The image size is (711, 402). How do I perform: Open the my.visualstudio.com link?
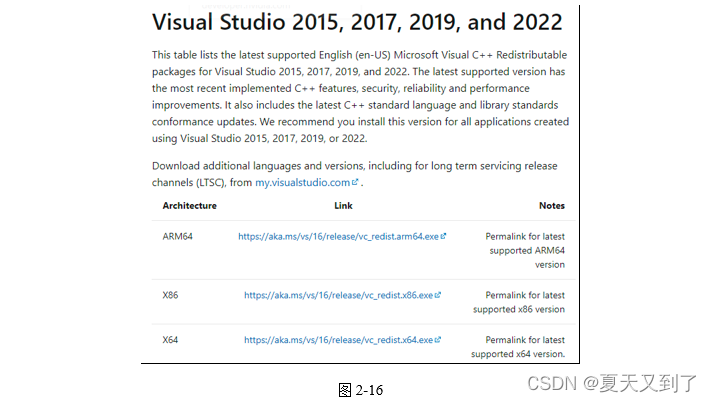tap(302, 183)
